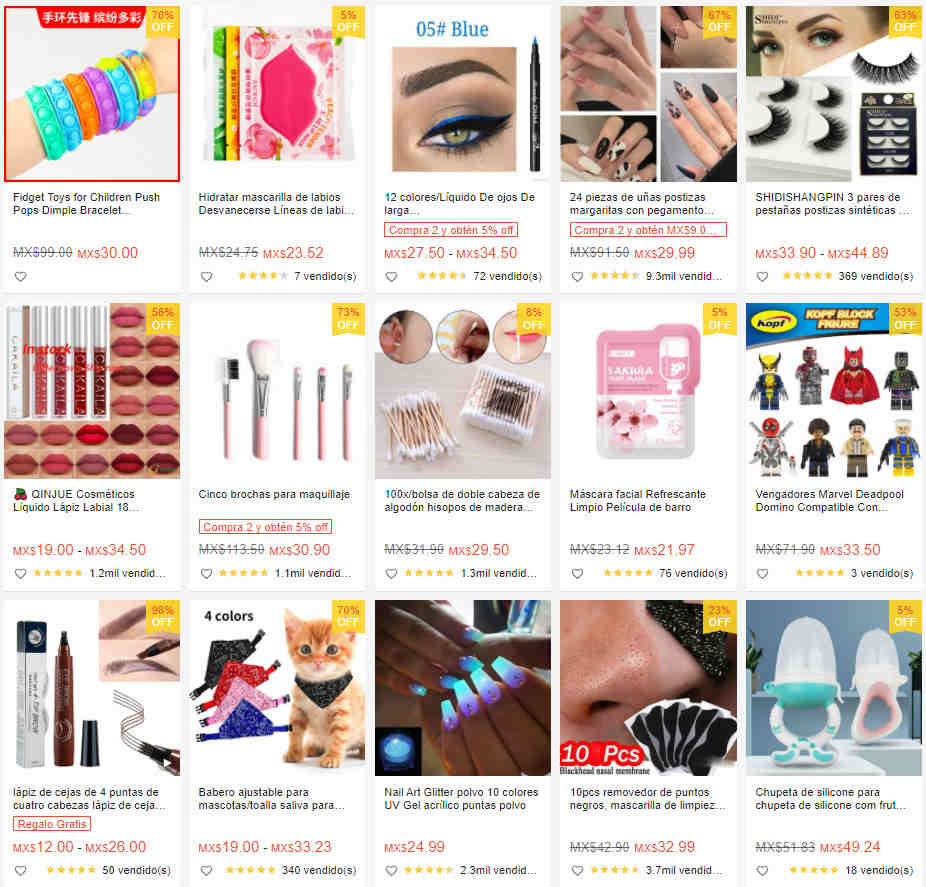Save the 24-piece false nails to wishlist
The width and height of the screenshot is (926, 887).
pos(578,276)
